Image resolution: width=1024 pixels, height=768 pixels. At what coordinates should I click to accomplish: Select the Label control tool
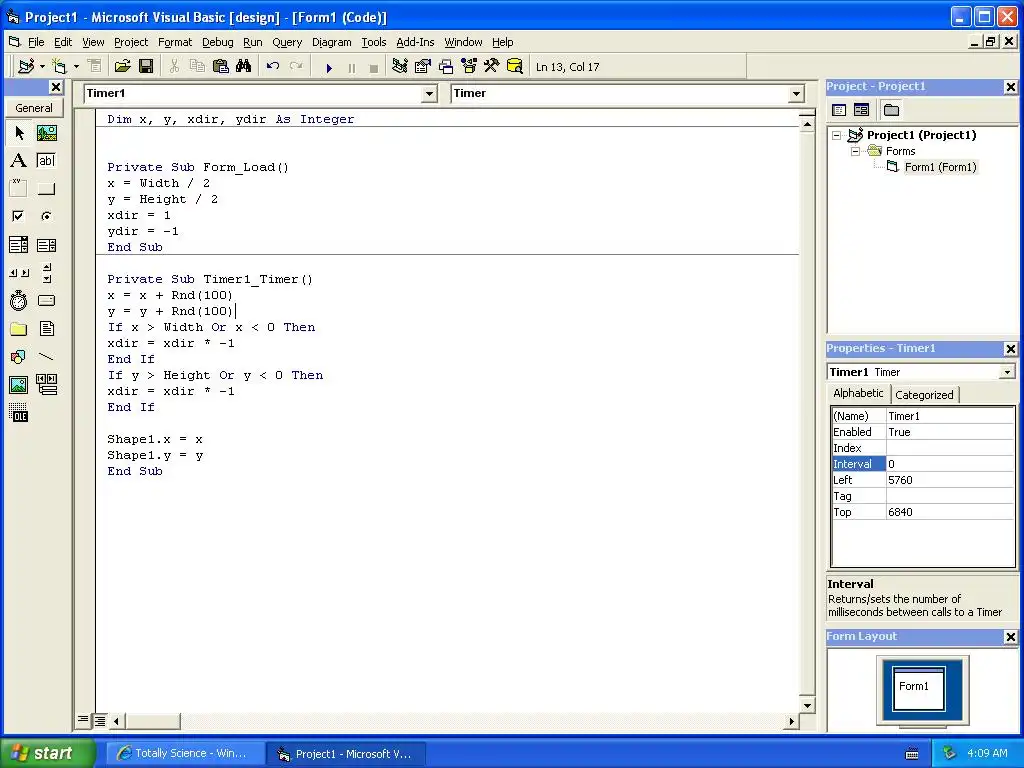[x=19, y=161]
